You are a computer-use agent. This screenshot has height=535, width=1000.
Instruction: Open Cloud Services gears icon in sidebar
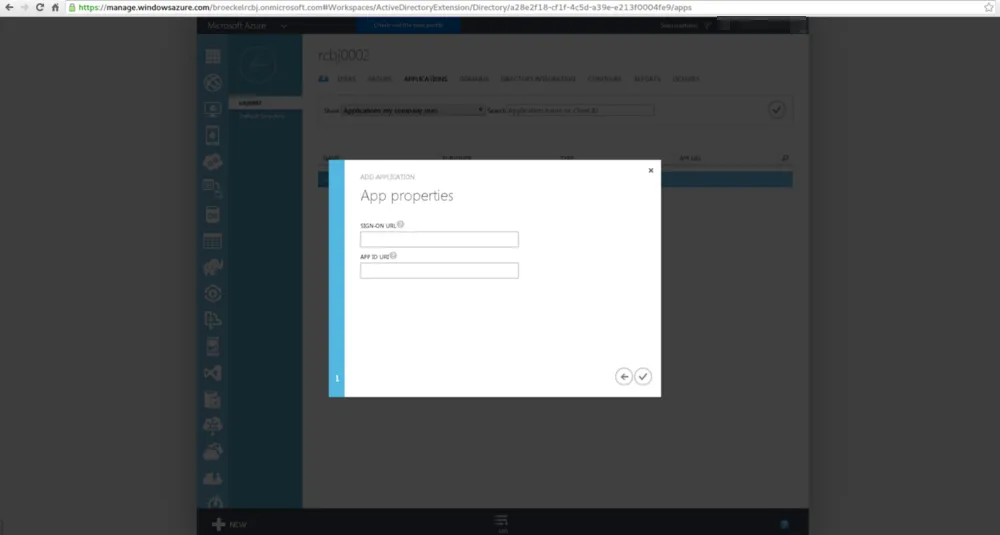coord(212,161)
